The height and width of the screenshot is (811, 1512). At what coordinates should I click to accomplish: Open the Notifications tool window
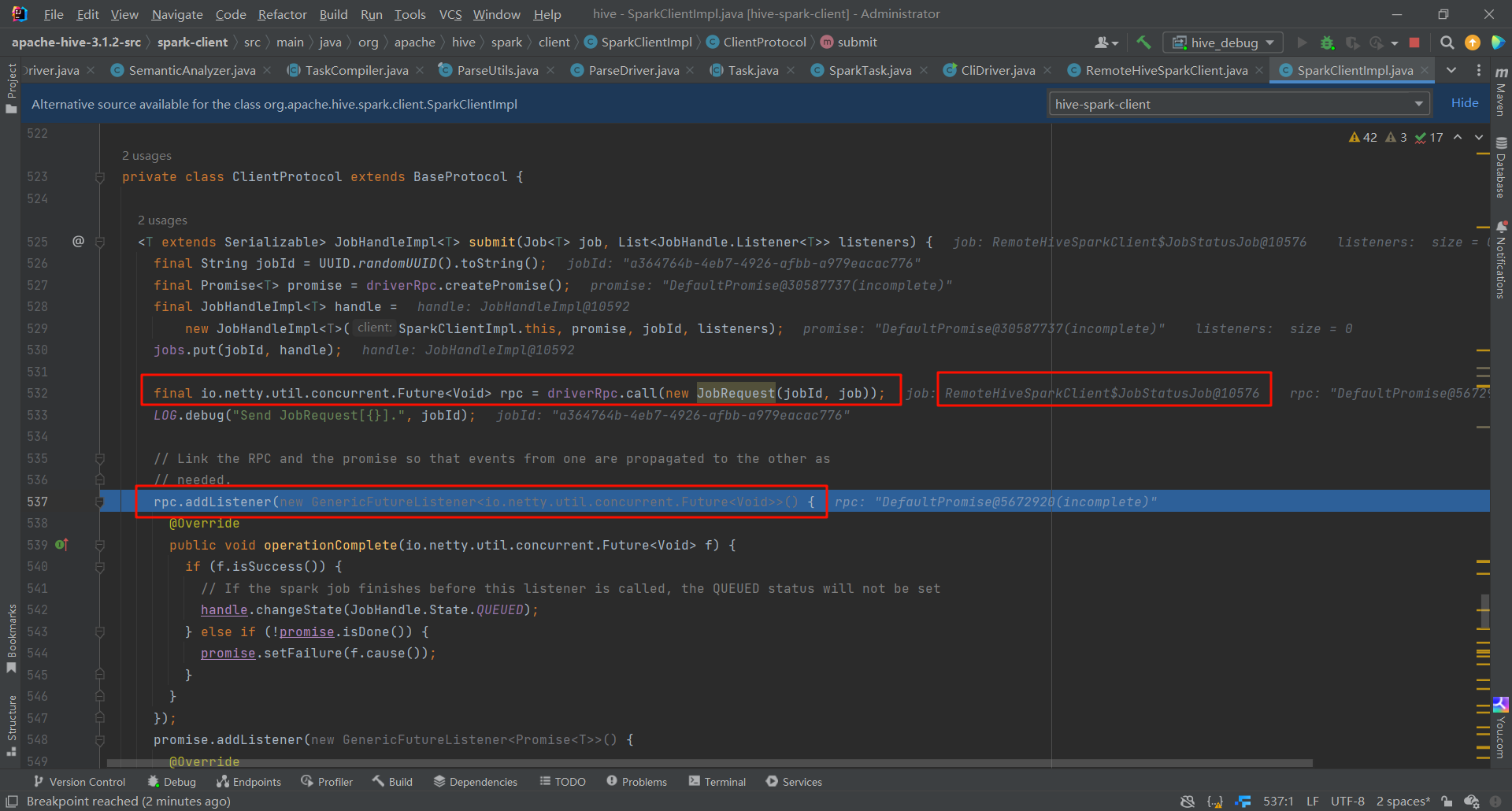[x=1501, y=260]
